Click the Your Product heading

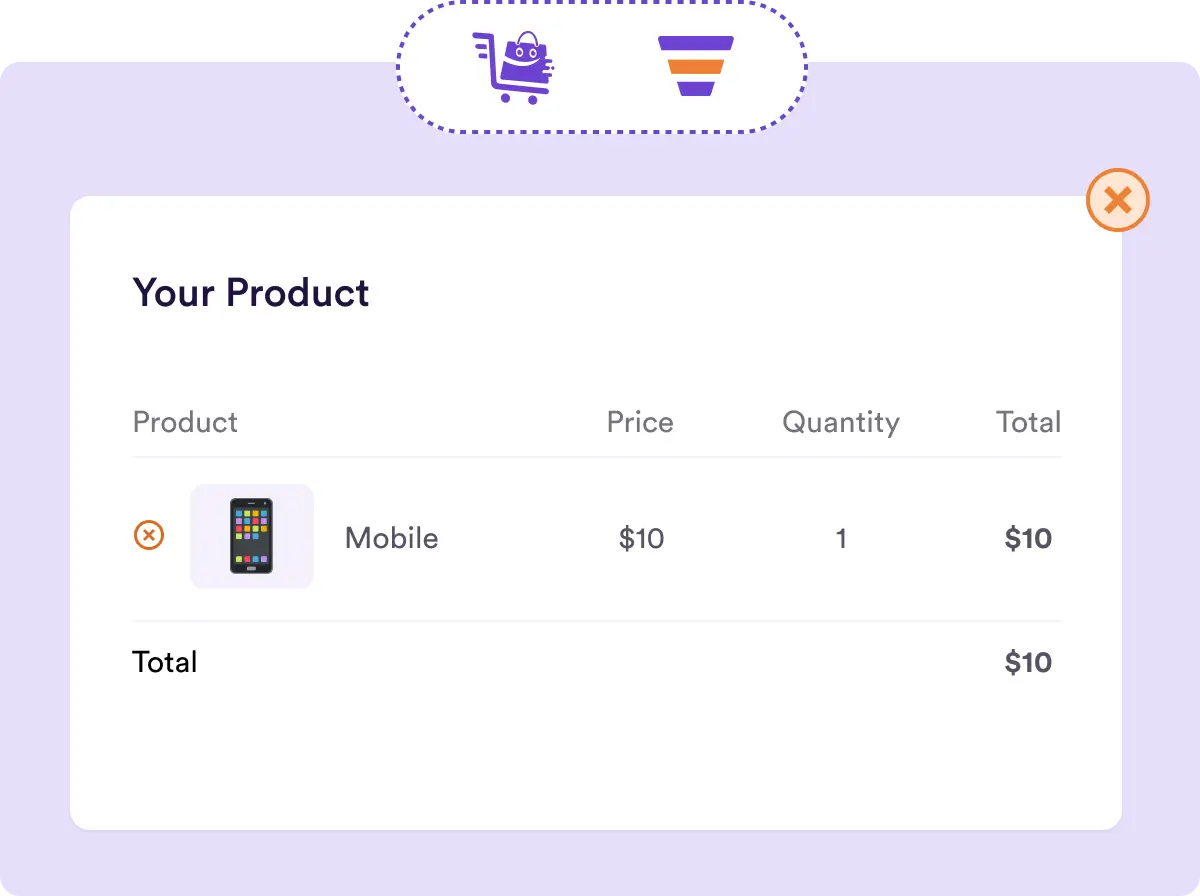click(251, 293)
